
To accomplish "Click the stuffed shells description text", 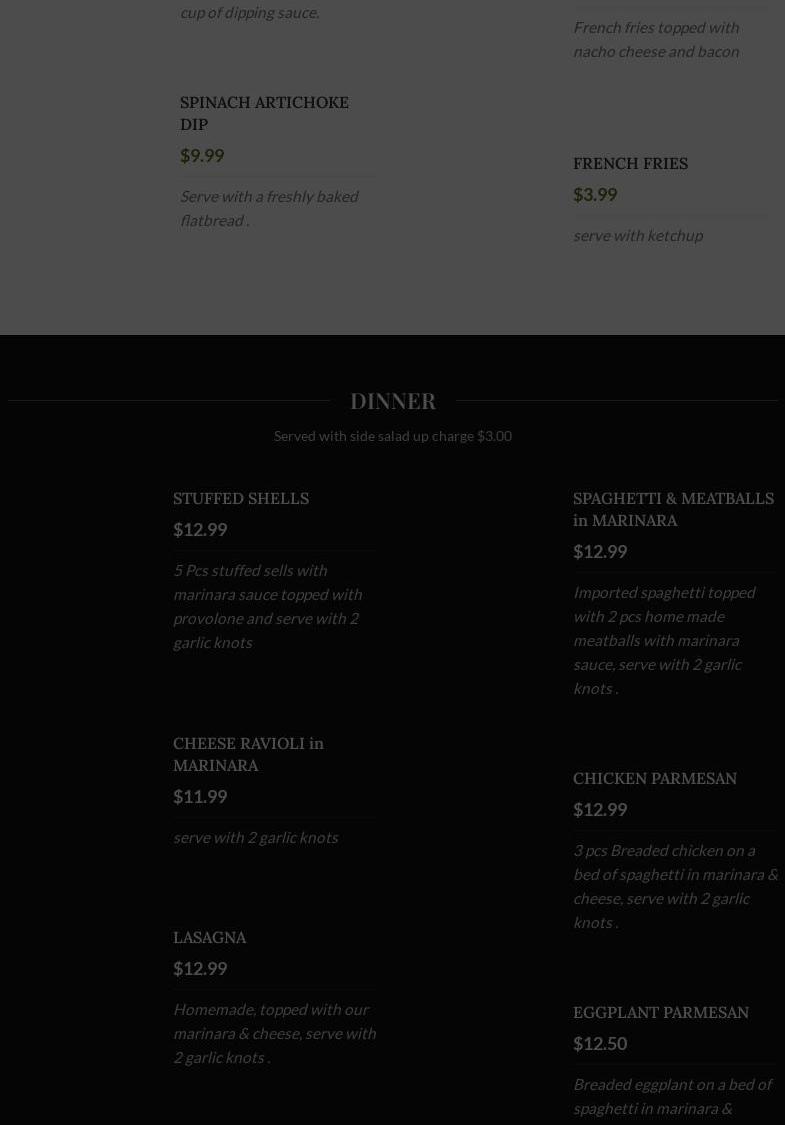I will pos(267,606).
